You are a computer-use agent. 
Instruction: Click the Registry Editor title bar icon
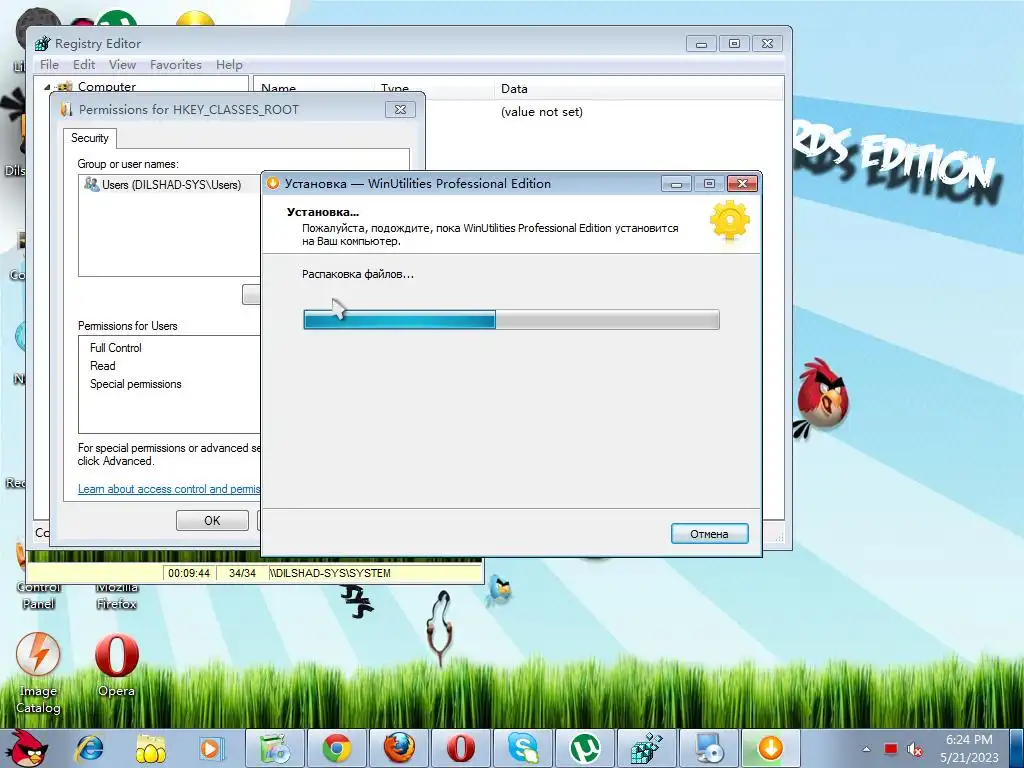[42, 44]
